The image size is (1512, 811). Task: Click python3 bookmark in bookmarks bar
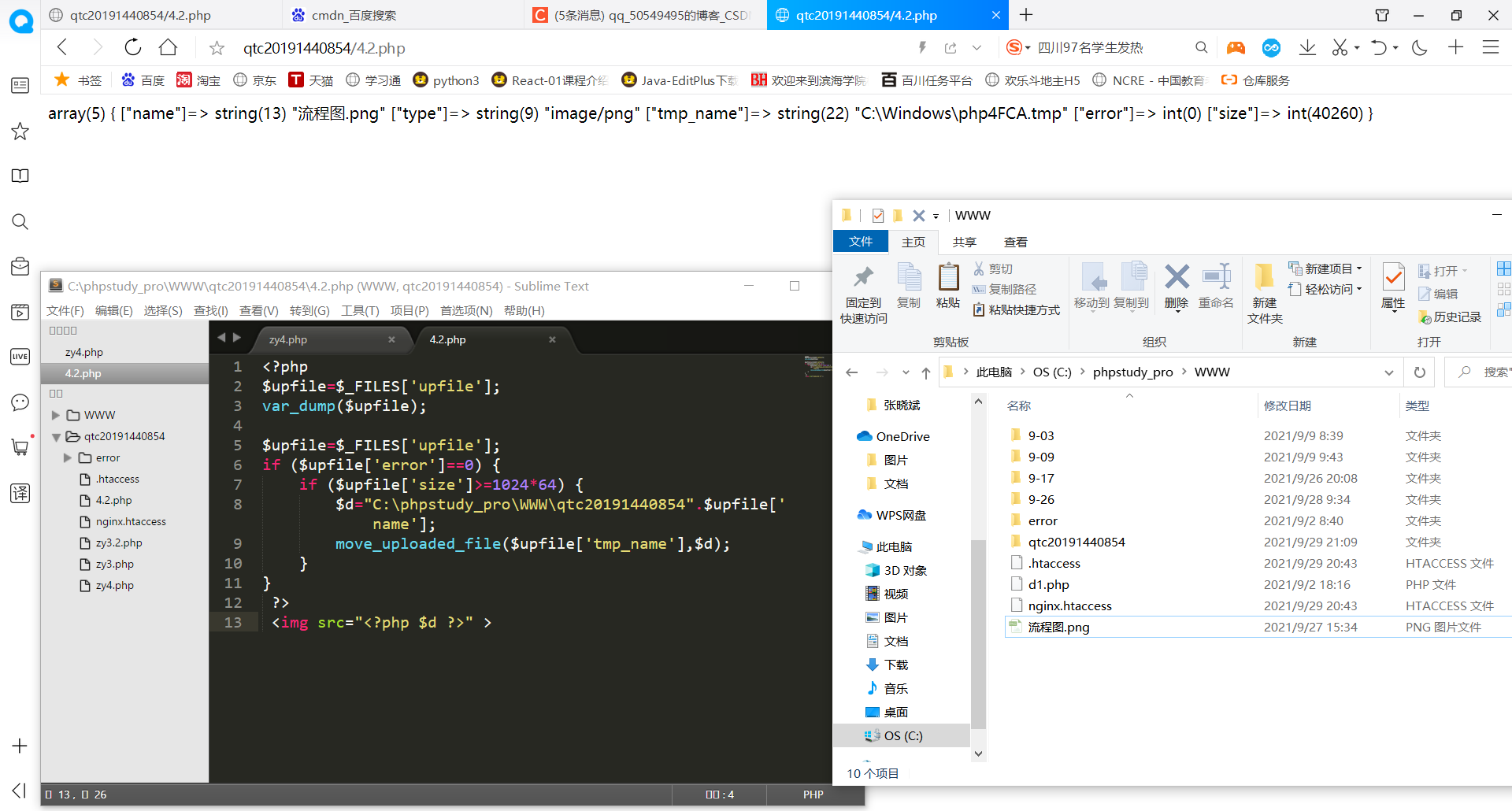[446, 80]
